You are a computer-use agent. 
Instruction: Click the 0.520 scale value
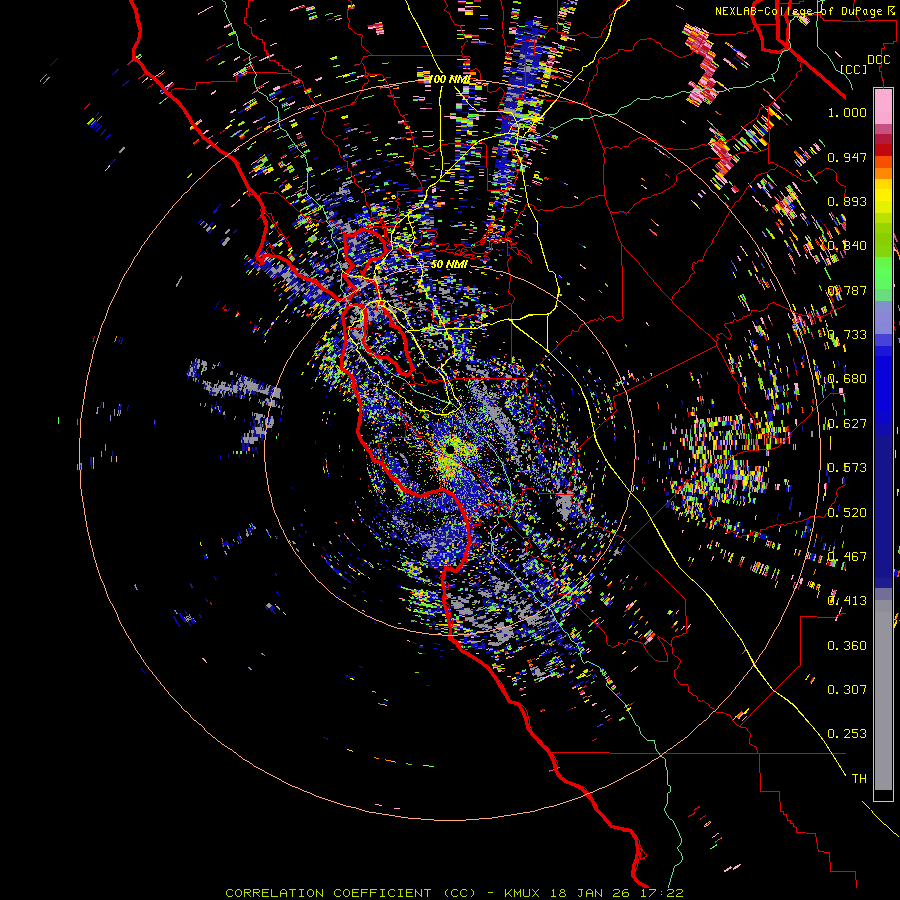(x=847, y=513)
